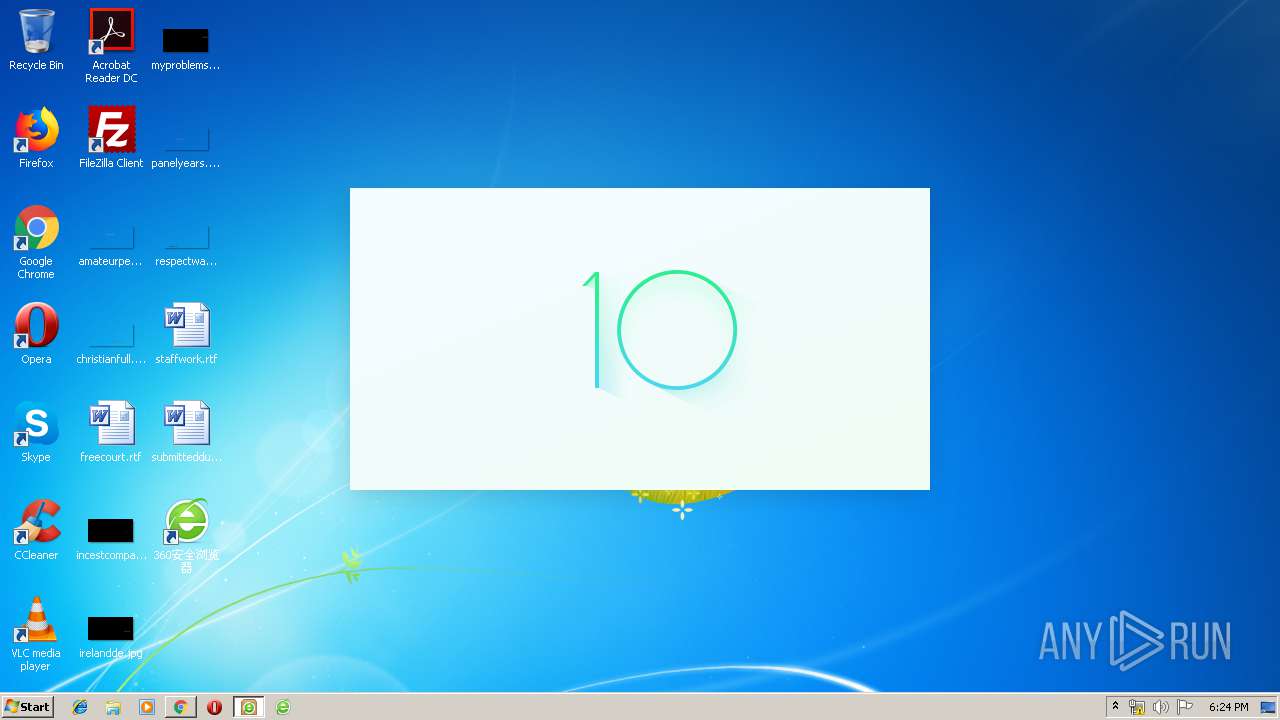Launch CCleaner desktop shortcut

tap(36, 530)
